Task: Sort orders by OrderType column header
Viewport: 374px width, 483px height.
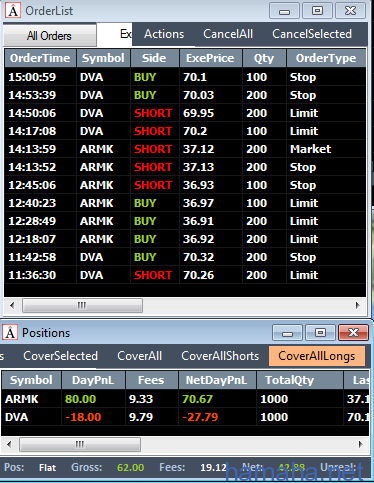Action: (326, 58)
